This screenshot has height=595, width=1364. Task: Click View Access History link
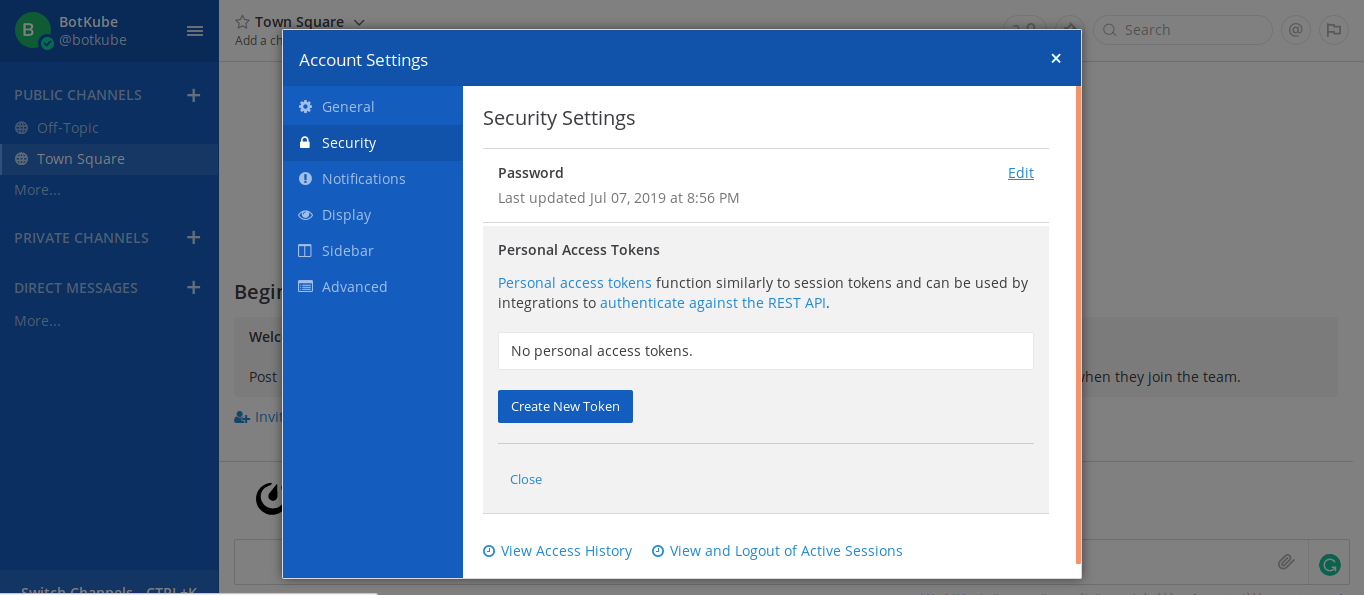(565, 551)
